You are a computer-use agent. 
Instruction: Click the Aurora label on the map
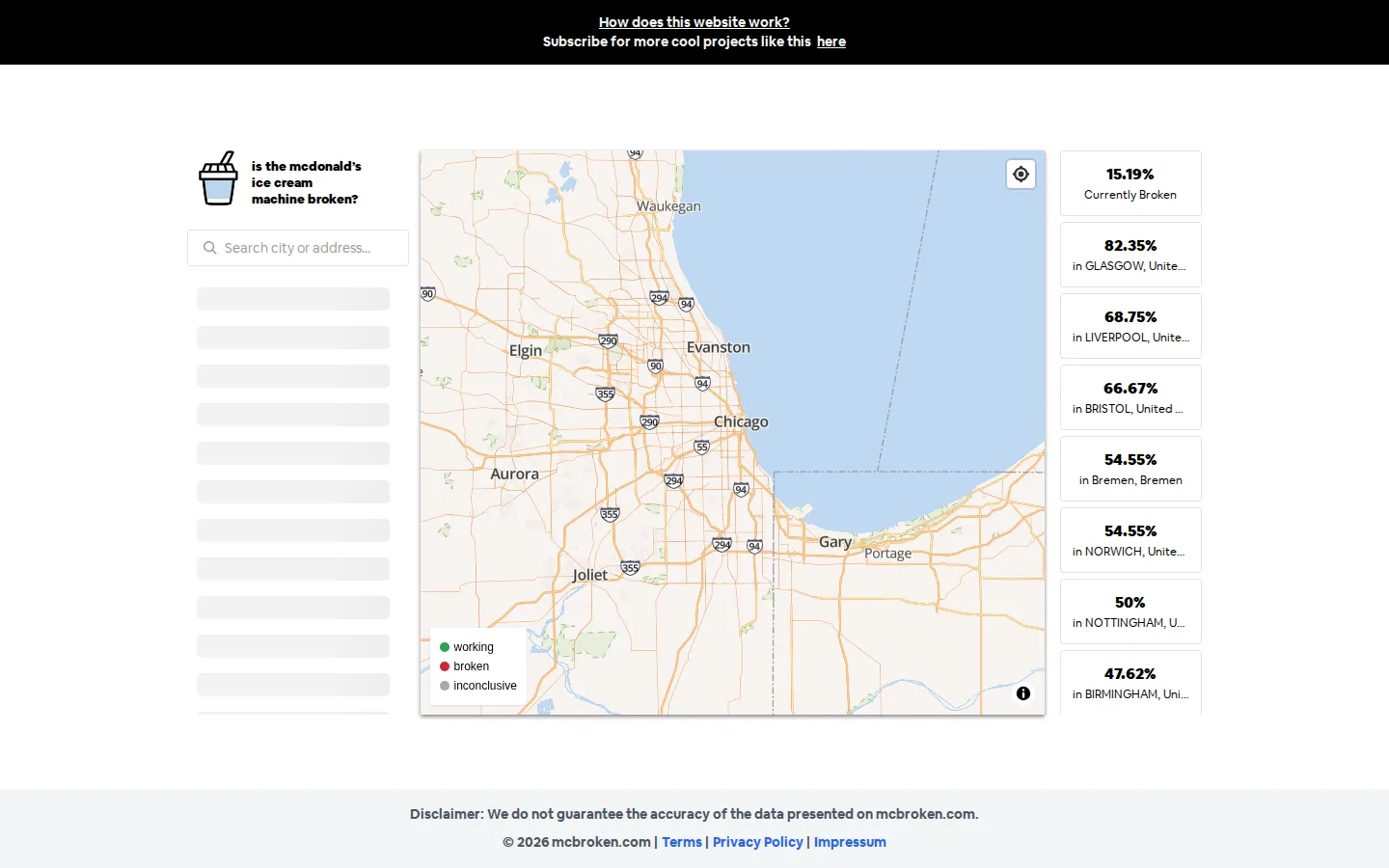click(x=515, y=474)
